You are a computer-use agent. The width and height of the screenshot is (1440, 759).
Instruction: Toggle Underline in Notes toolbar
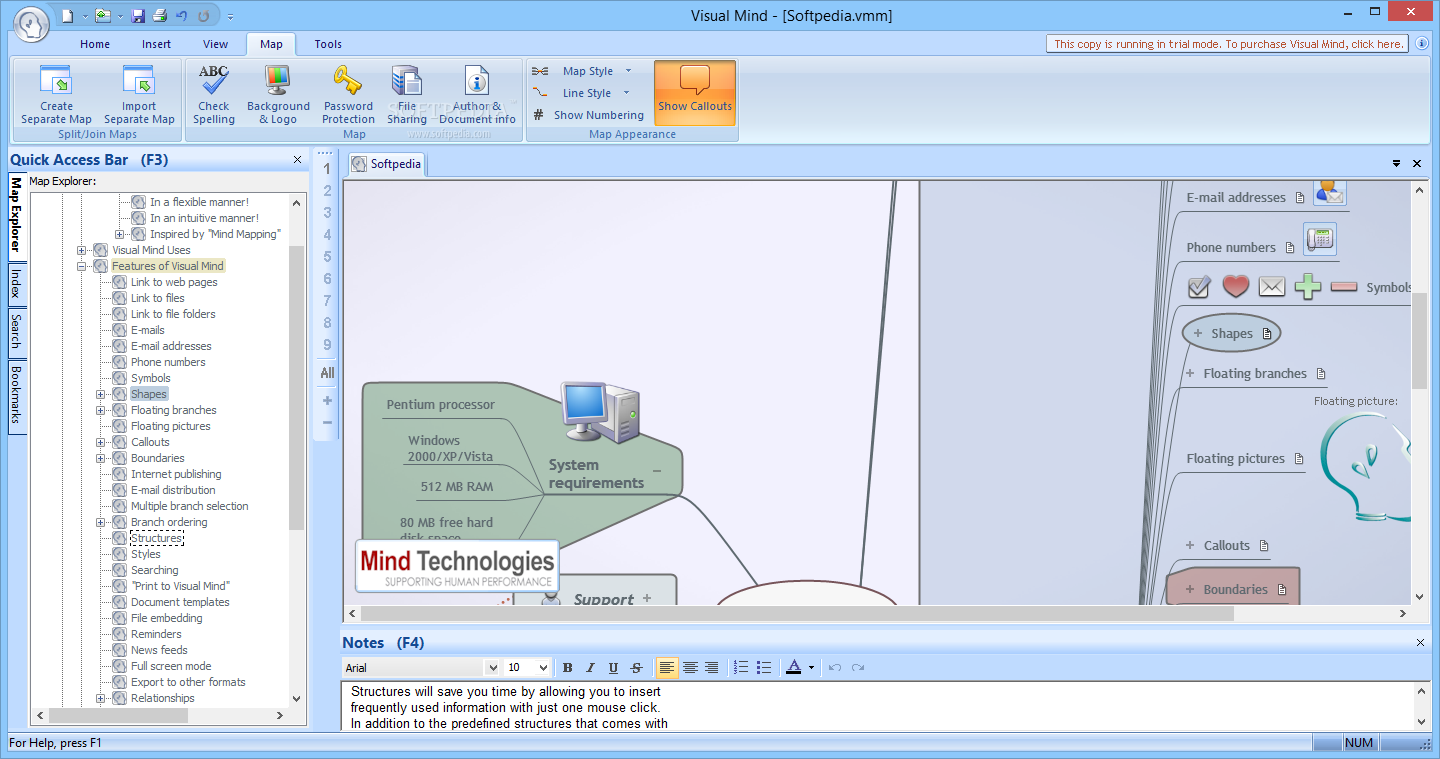click(613, 667)
